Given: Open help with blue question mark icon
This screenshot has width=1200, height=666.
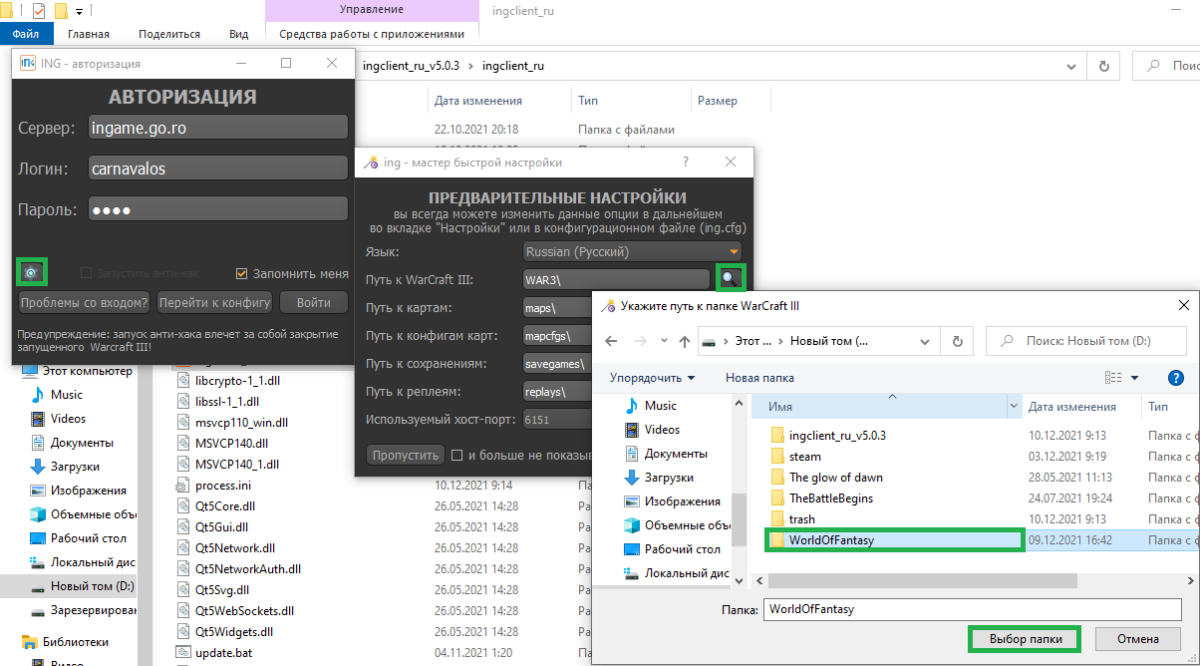Looking at the screenshot, I should point(1176,378).
